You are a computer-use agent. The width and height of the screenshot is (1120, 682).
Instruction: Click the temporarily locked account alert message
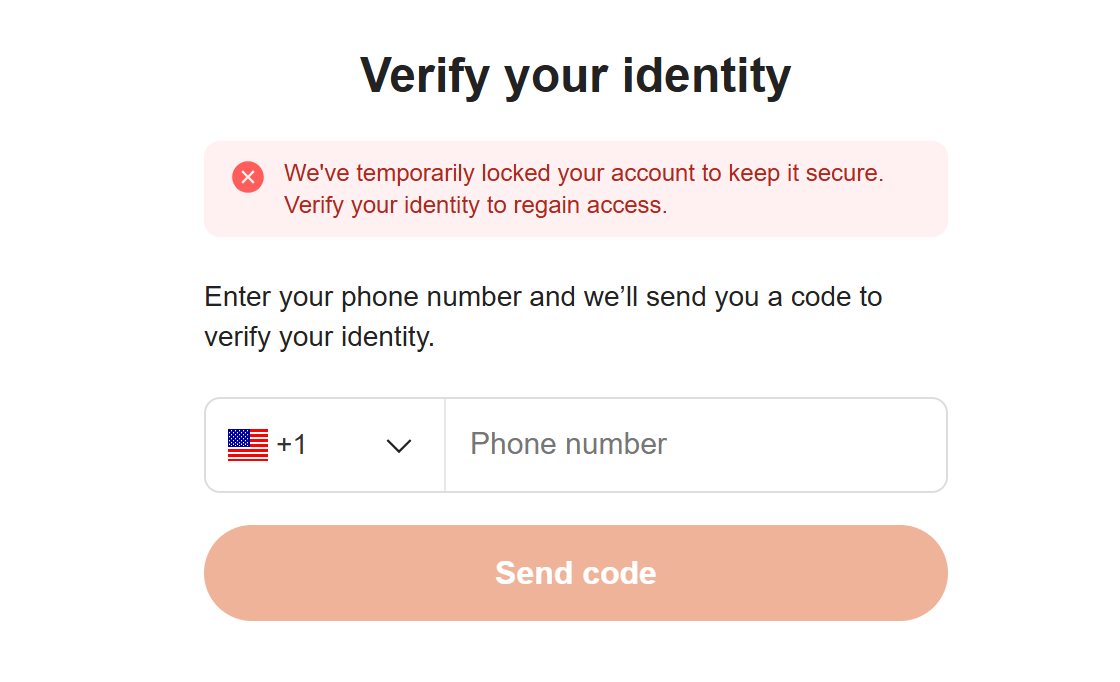pyautogui.click(x=584, y=189)
